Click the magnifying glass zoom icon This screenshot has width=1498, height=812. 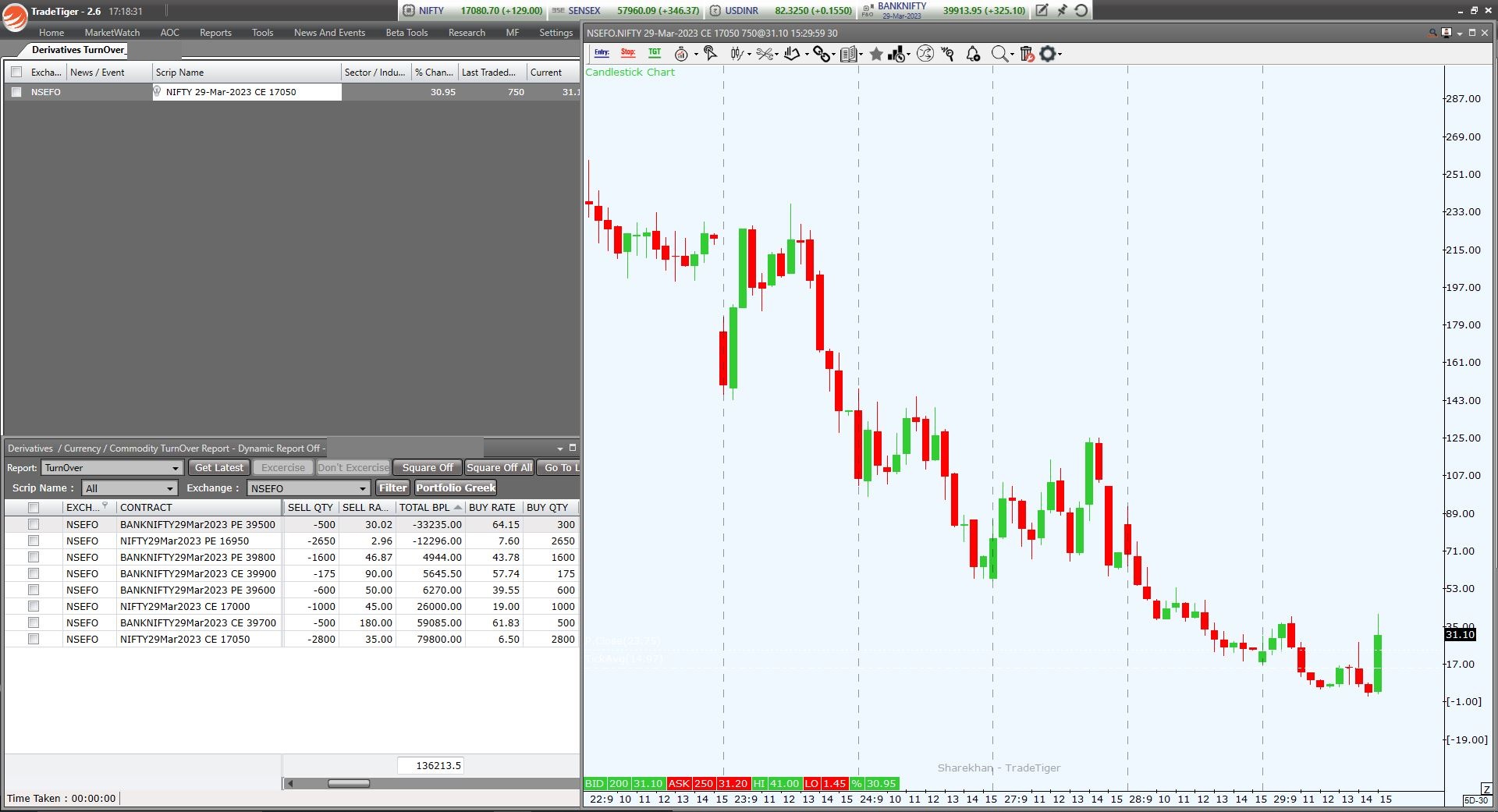point(999,54)
